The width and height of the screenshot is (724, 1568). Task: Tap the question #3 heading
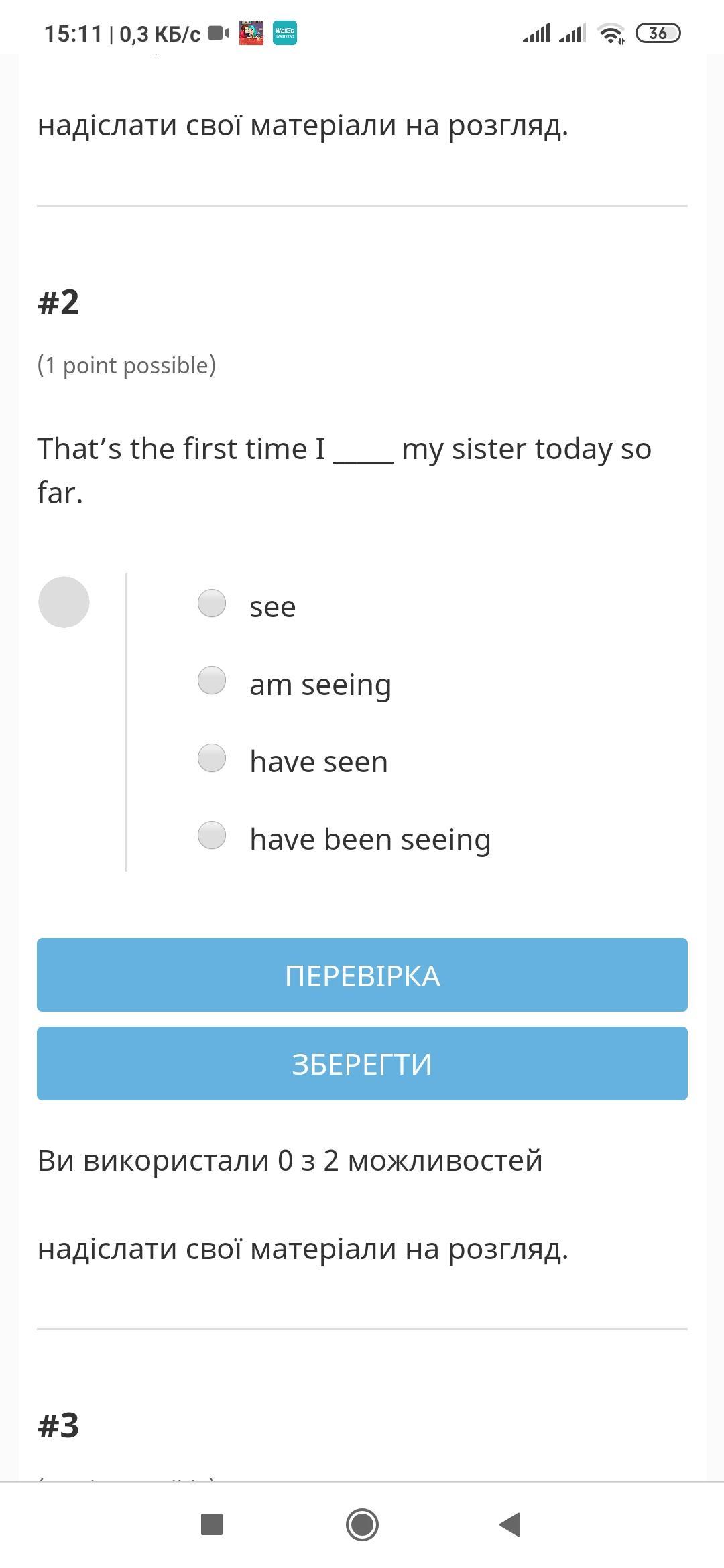click(58, 1425)
